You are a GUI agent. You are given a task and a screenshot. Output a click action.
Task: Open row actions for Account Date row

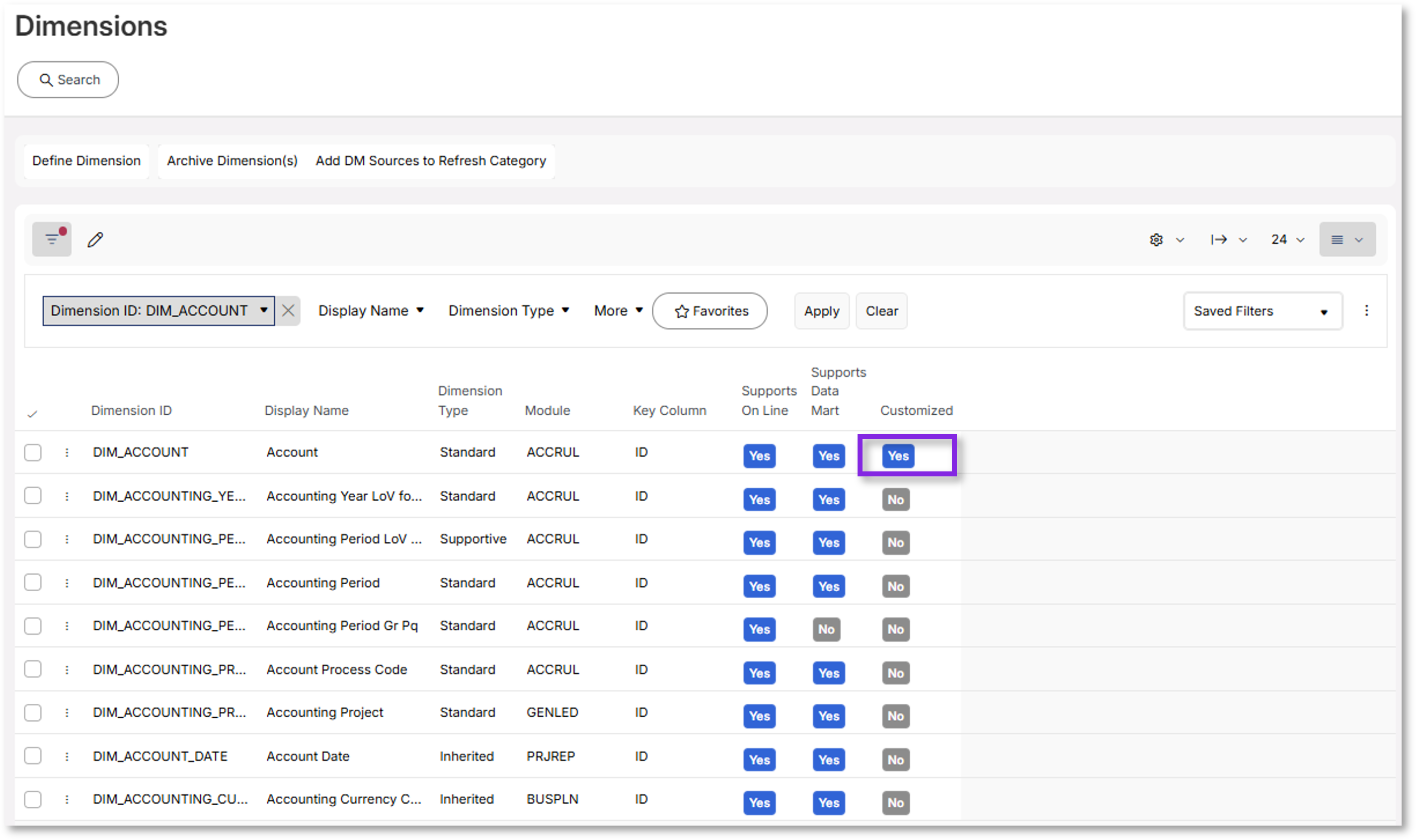click(67, 757)
